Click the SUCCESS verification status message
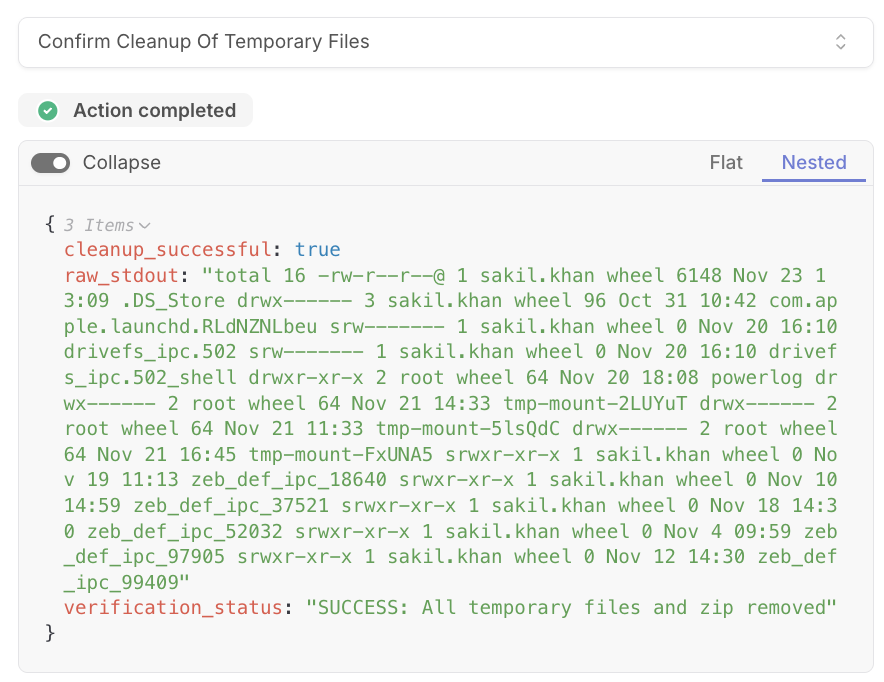 [x=571, y=608]
